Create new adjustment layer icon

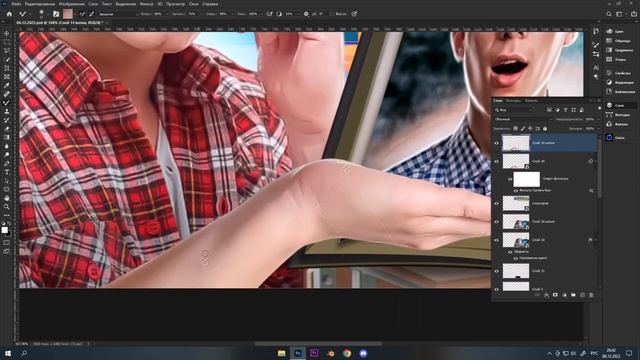[x=564, y=295]
